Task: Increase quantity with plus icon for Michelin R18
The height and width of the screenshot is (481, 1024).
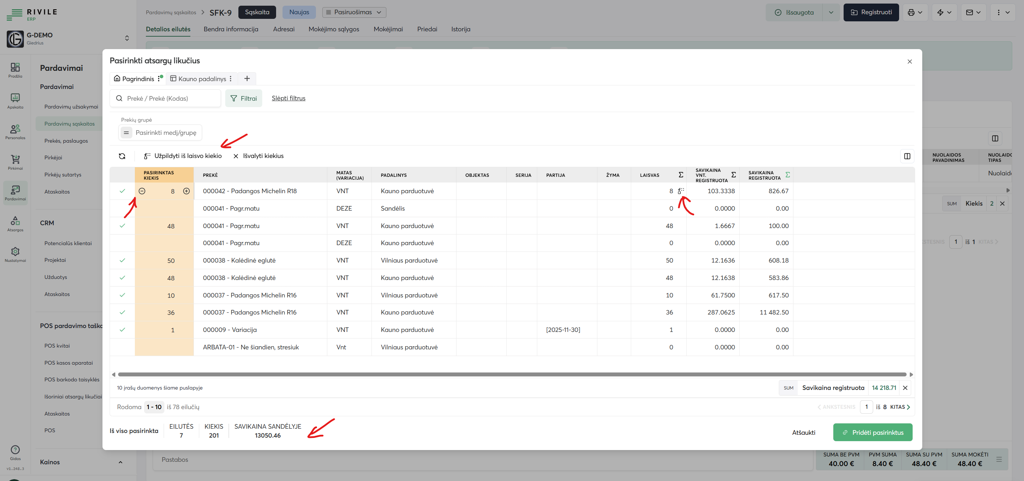Action: [186, 191]
